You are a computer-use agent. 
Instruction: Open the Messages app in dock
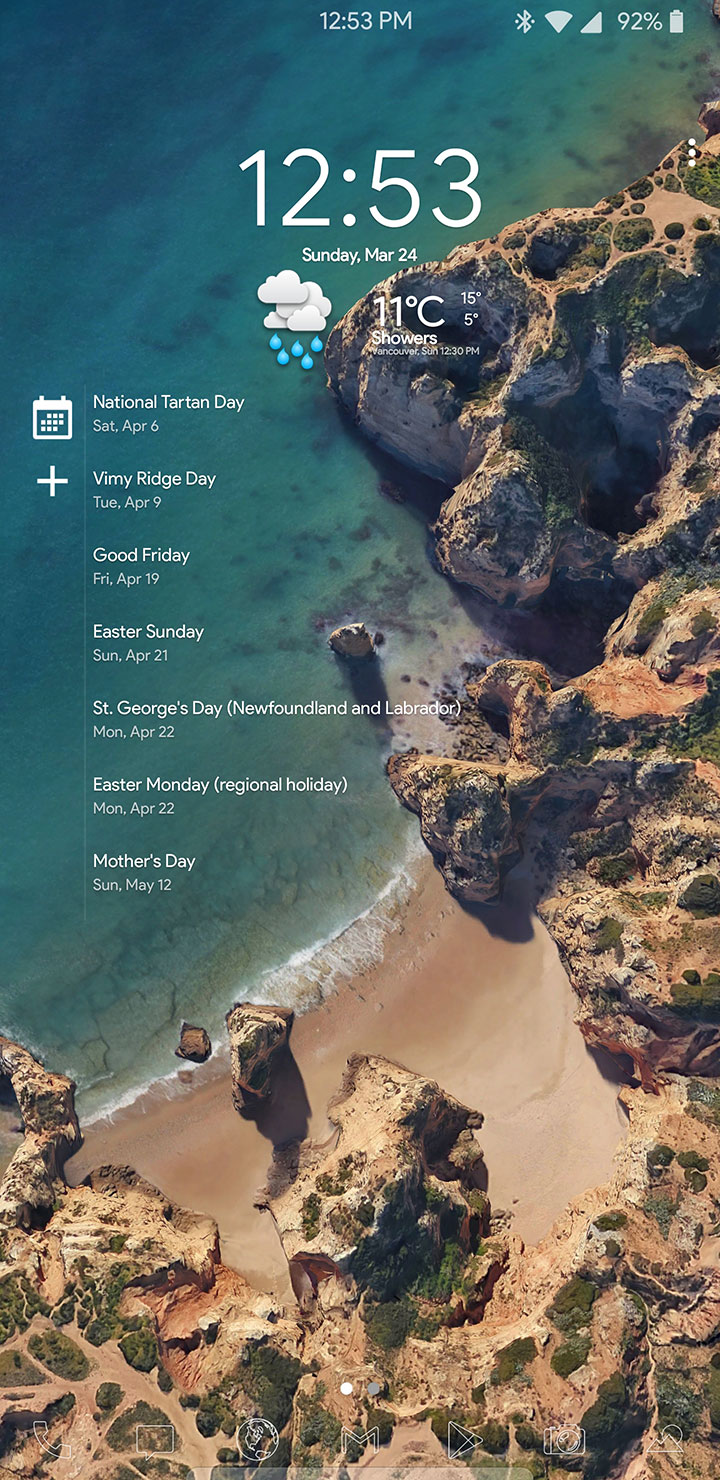(x=155, y=1440)
